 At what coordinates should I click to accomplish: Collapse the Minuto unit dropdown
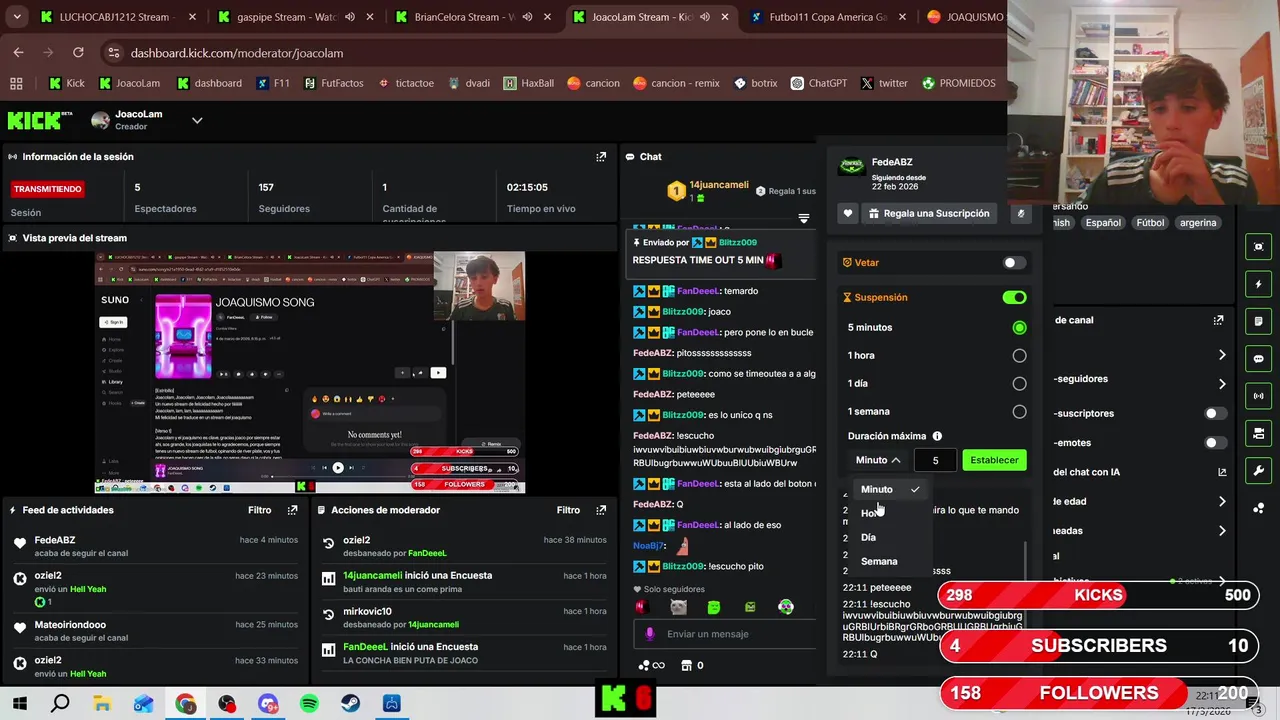click(878, 460)
